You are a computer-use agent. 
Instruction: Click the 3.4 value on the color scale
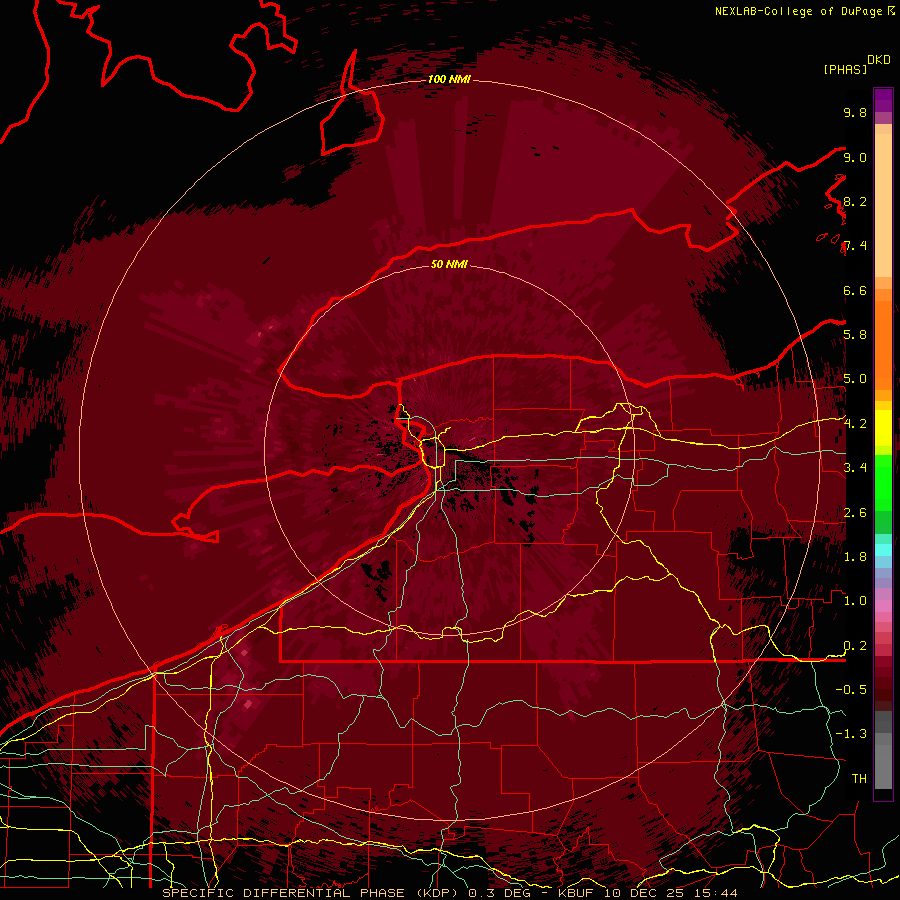[855, 468]
